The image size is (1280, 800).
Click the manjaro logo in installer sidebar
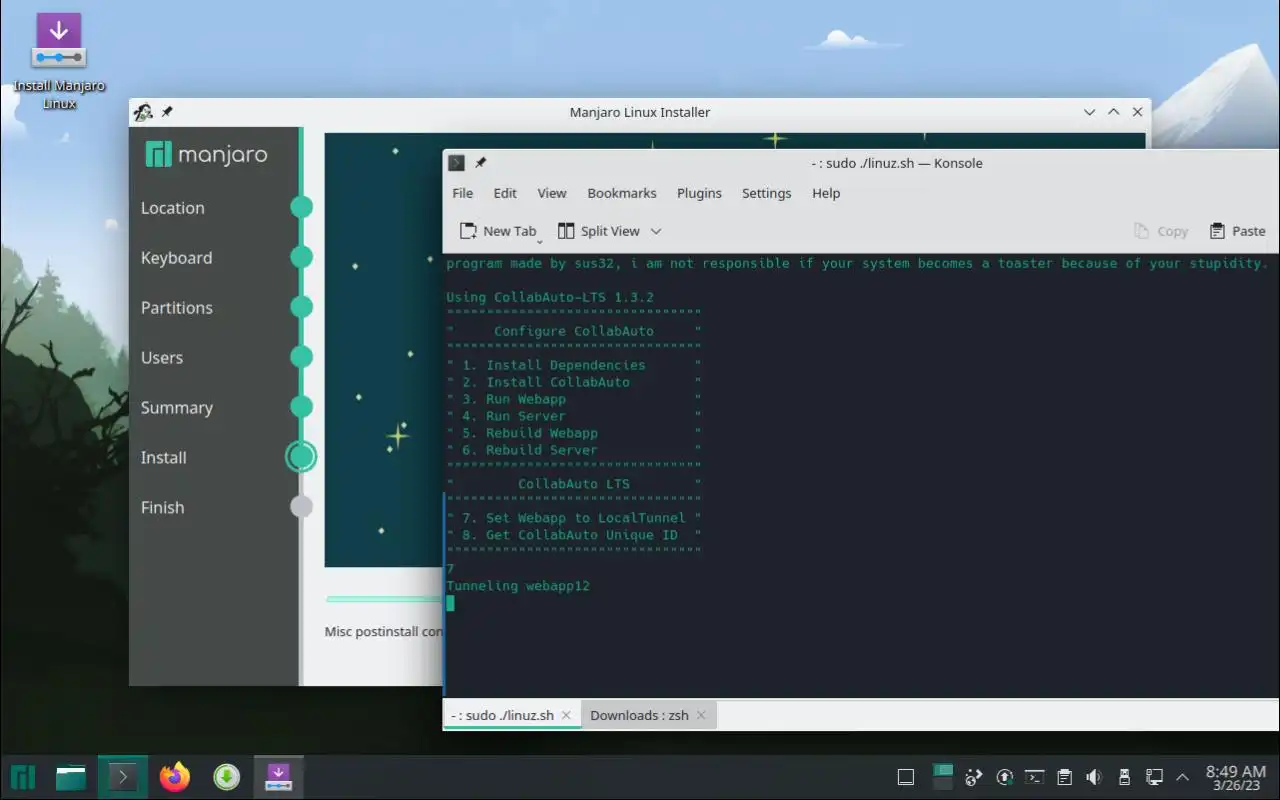click(x=206, y=155)
